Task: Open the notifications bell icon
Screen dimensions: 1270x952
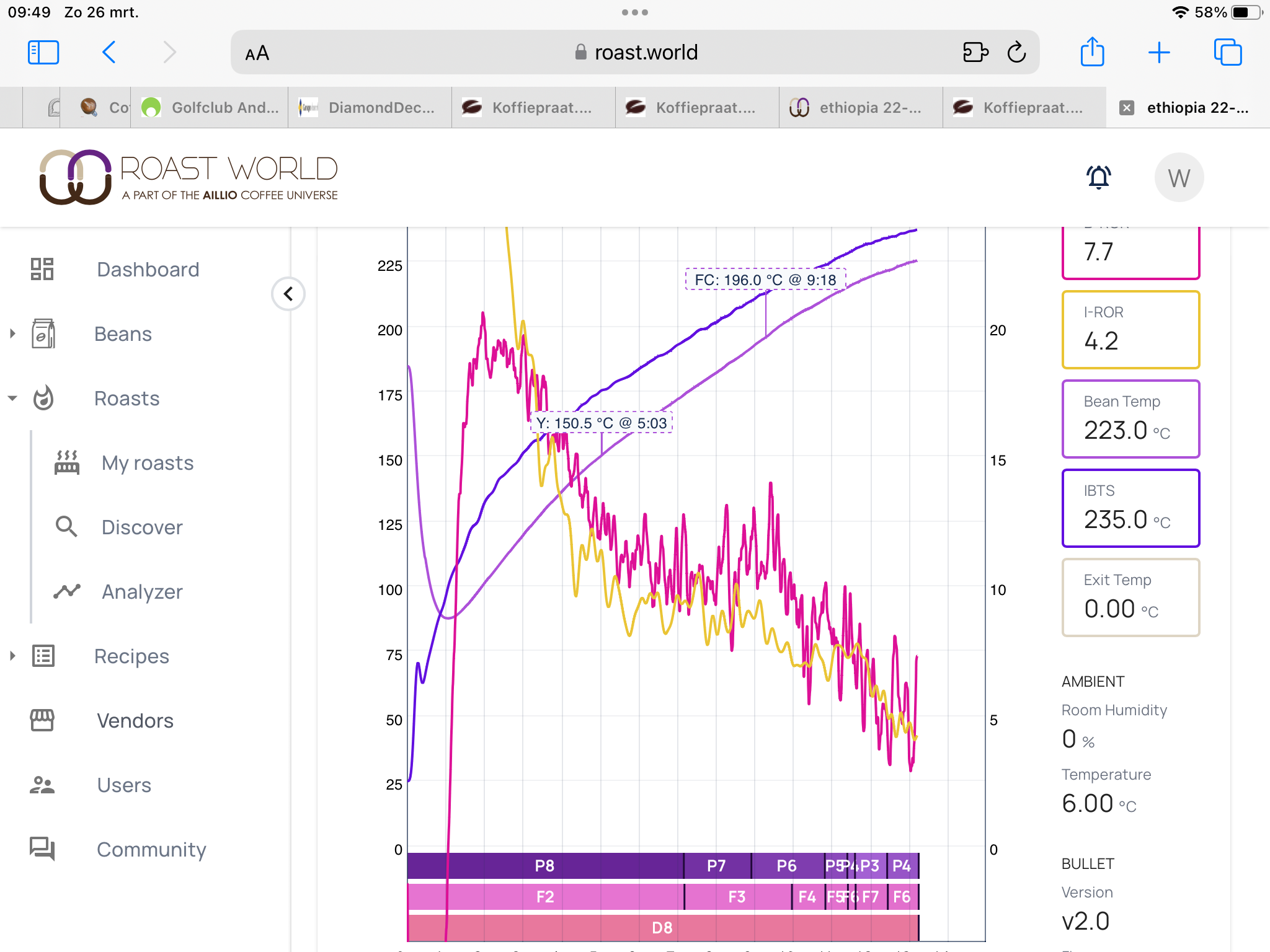Action: (x=1098, y=177)
